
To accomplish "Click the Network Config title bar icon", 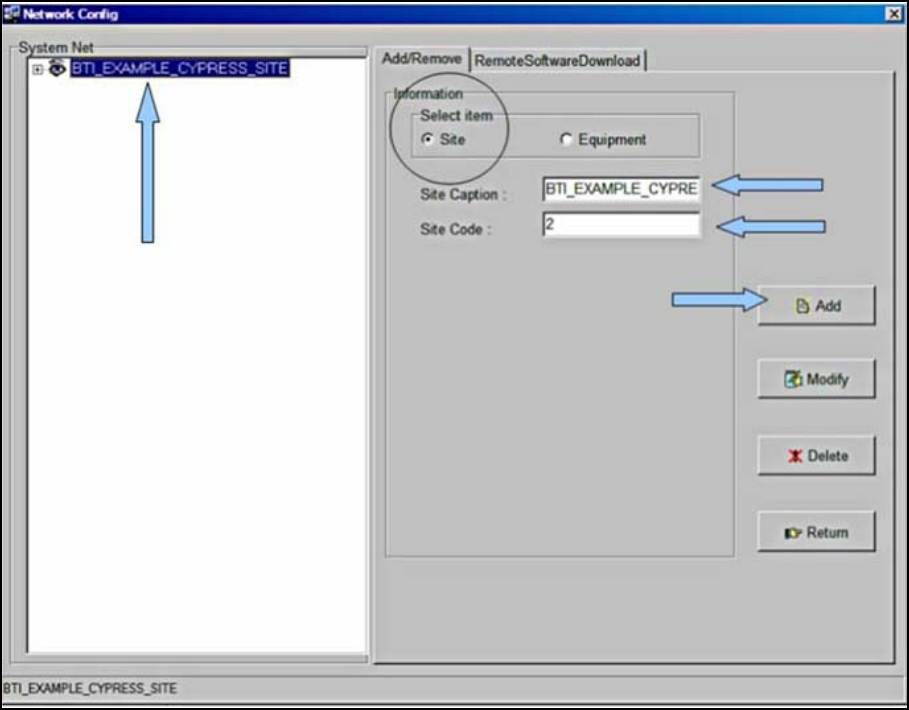I will [11, 14].
